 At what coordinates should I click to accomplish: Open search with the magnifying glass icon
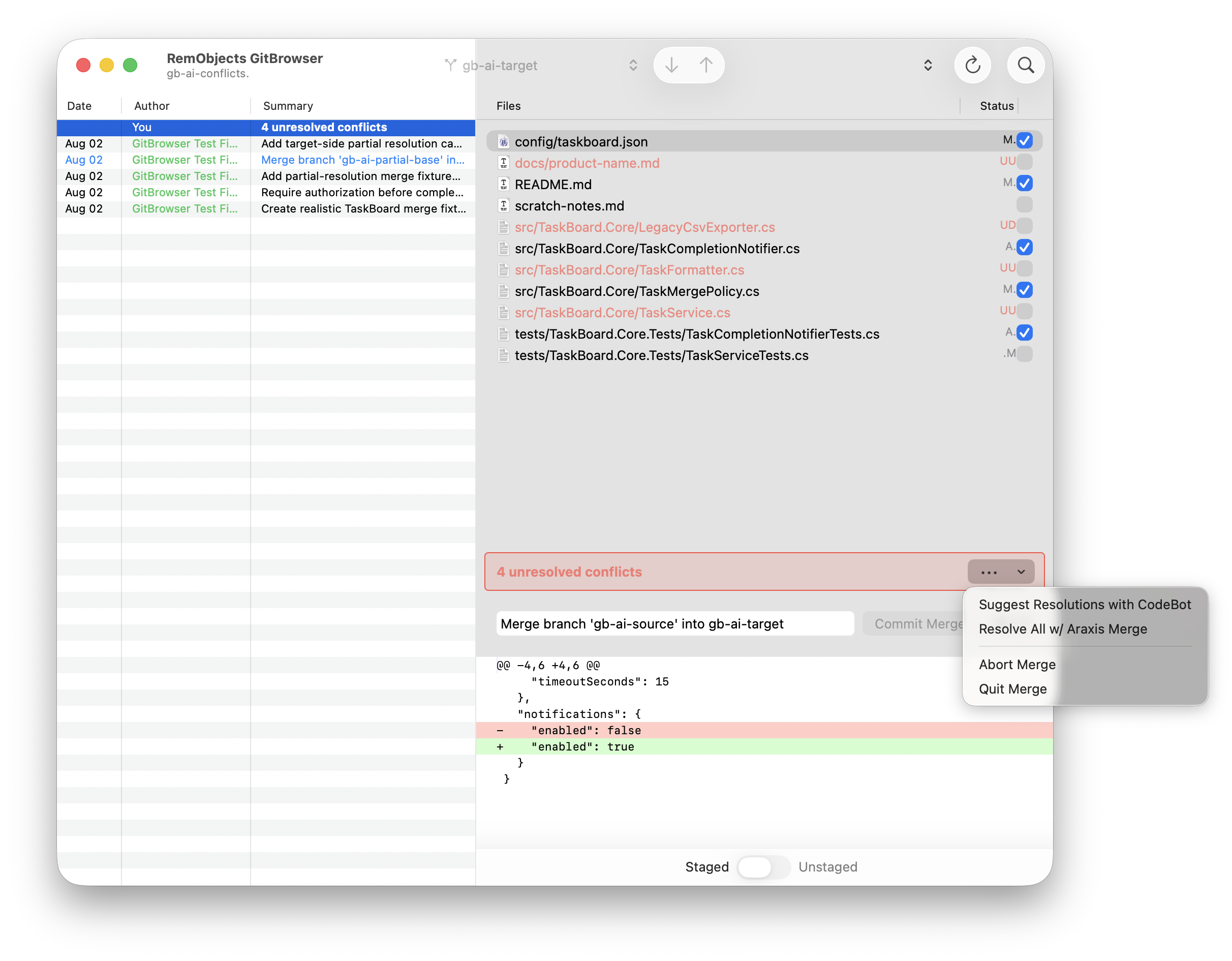tap(1026, 66)
